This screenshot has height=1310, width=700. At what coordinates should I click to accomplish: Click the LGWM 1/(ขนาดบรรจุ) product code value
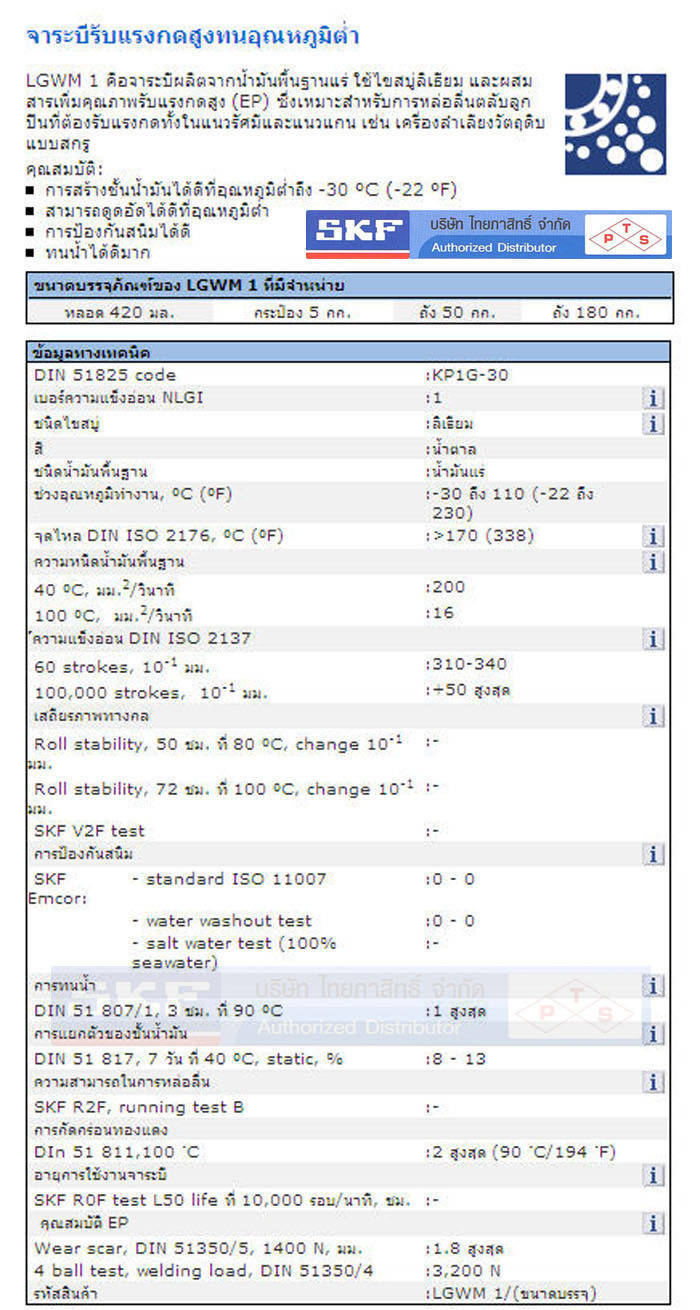click(x=512, y=1294)
